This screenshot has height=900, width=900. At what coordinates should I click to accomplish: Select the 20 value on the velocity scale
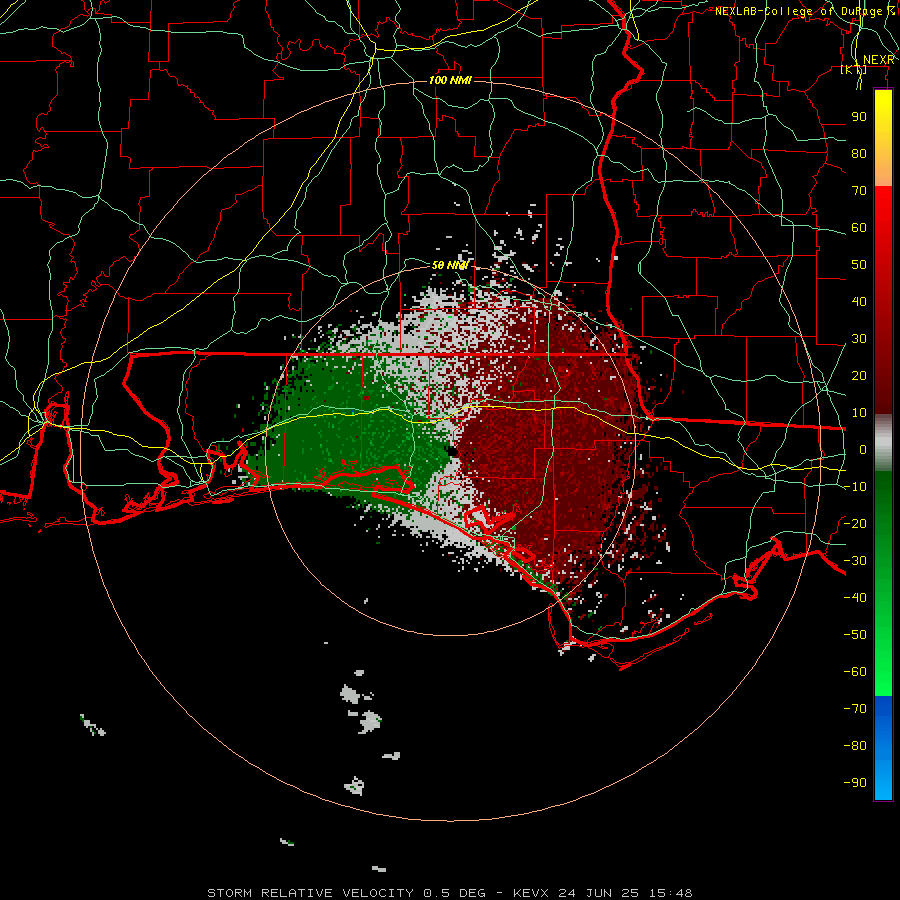[x=859, y=375]
